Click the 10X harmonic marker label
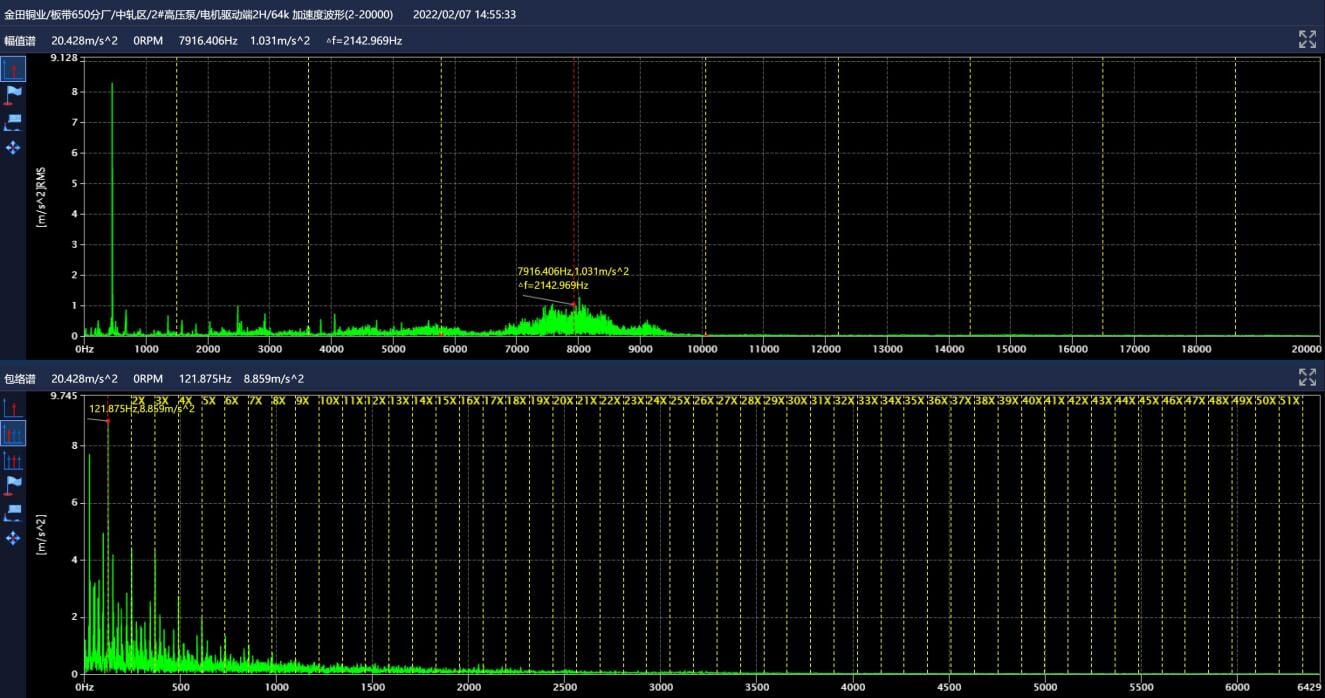Viewport: 1325px width, 698px height. 328,400
